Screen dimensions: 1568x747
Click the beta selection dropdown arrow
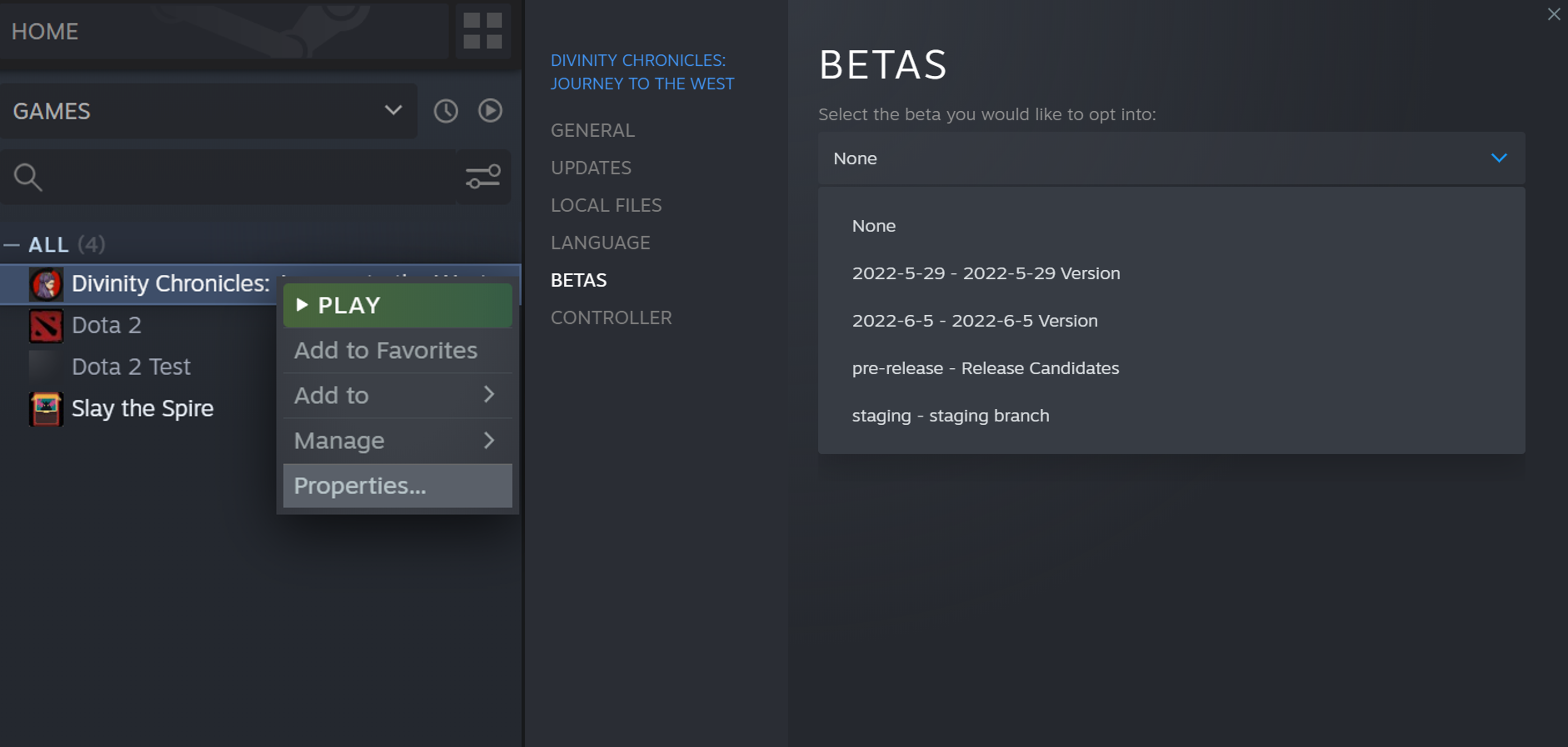(1499, 158)
